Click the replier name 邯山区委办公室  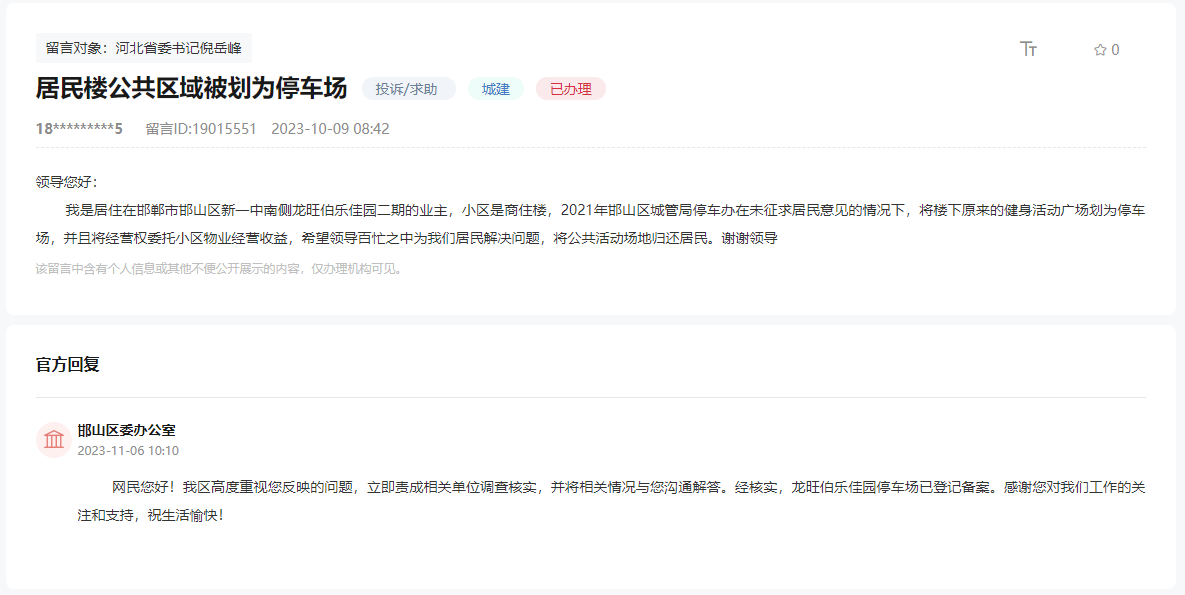[x=126, y=430]
